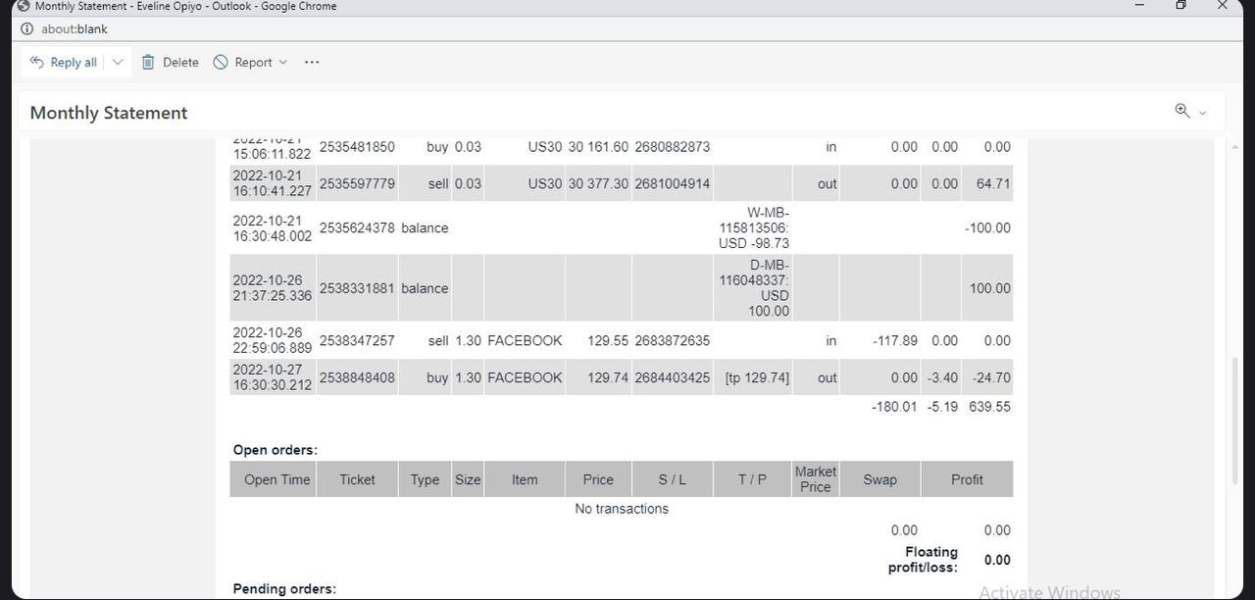The width and height of the screenshot is (1255, 600).
Task: Click the total swap -5.19
Action: (941, 407)
